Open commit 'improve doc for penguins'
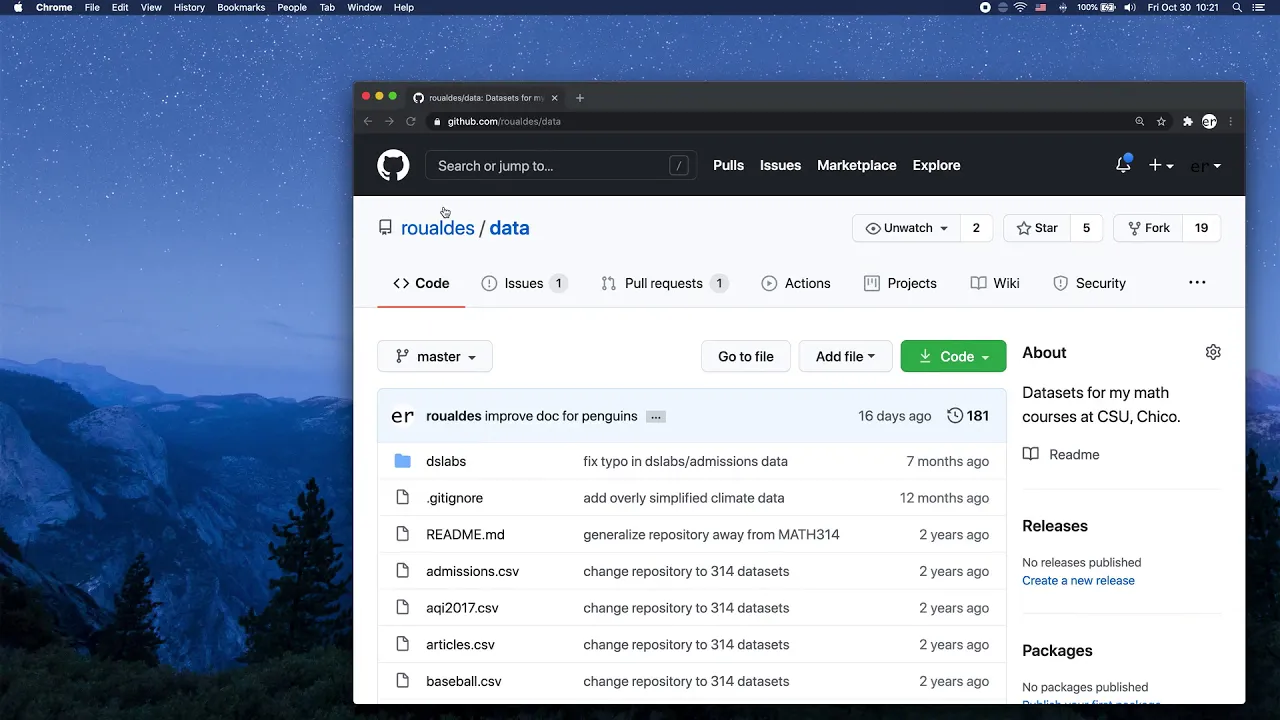This screenshot has height=720, width=1280. coord(560,416)
